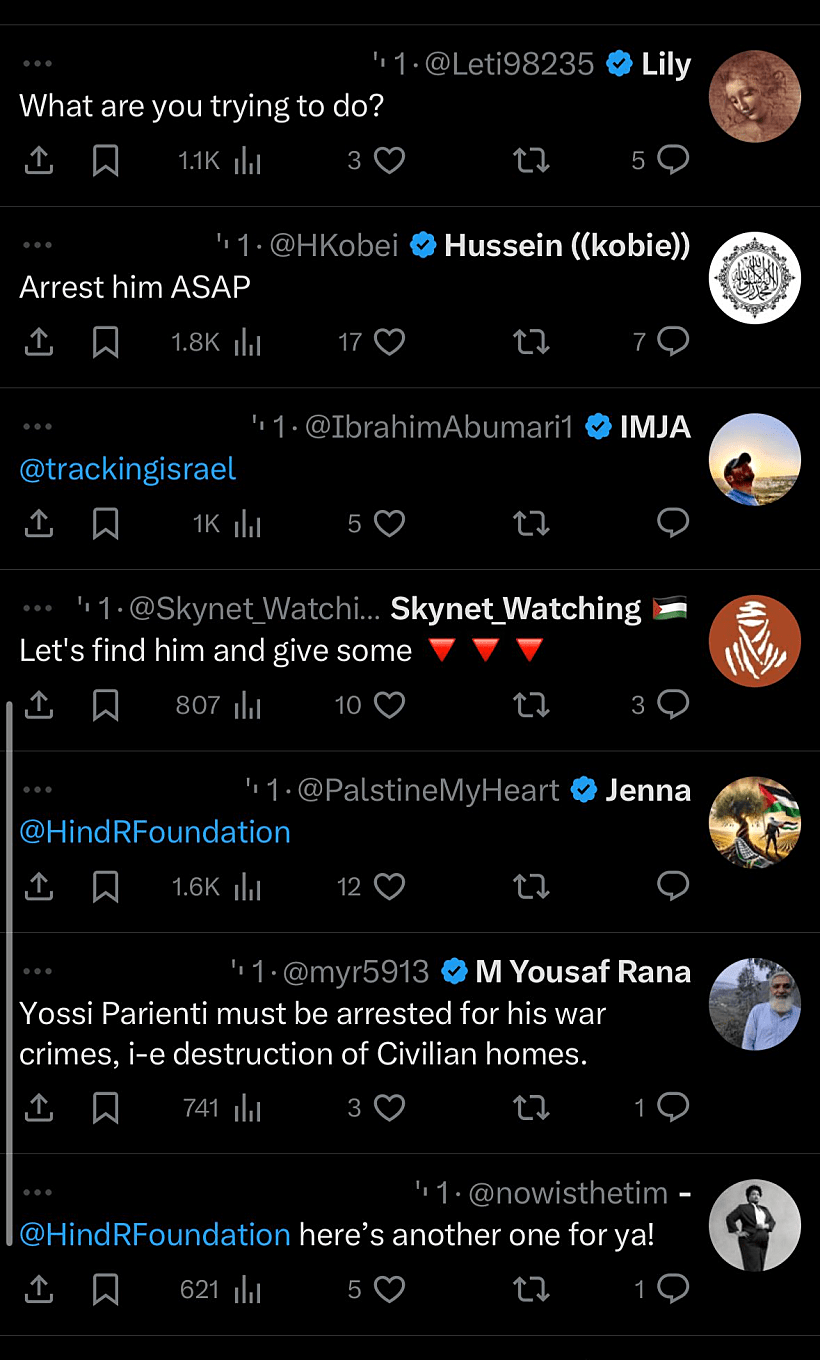Reply to Jenna's post via comment icon
The height and width of the screenshot is (1360, 820).
(673, 887)
